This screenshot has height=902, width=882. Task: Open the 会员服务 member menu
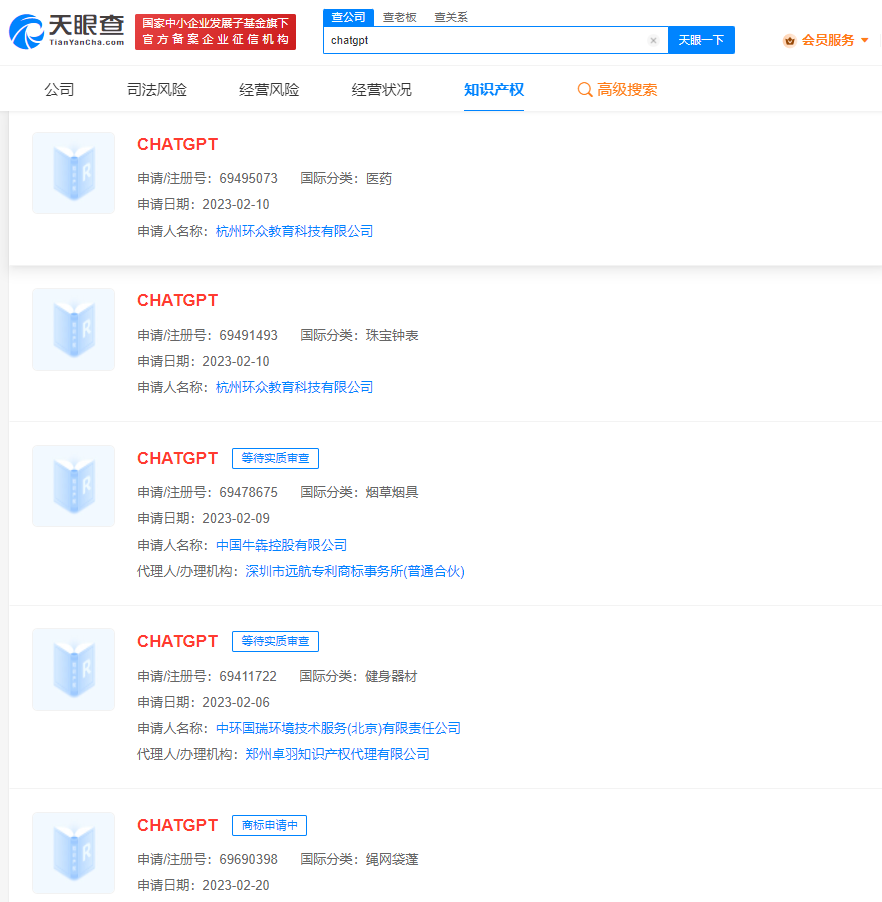coord(826,40)
